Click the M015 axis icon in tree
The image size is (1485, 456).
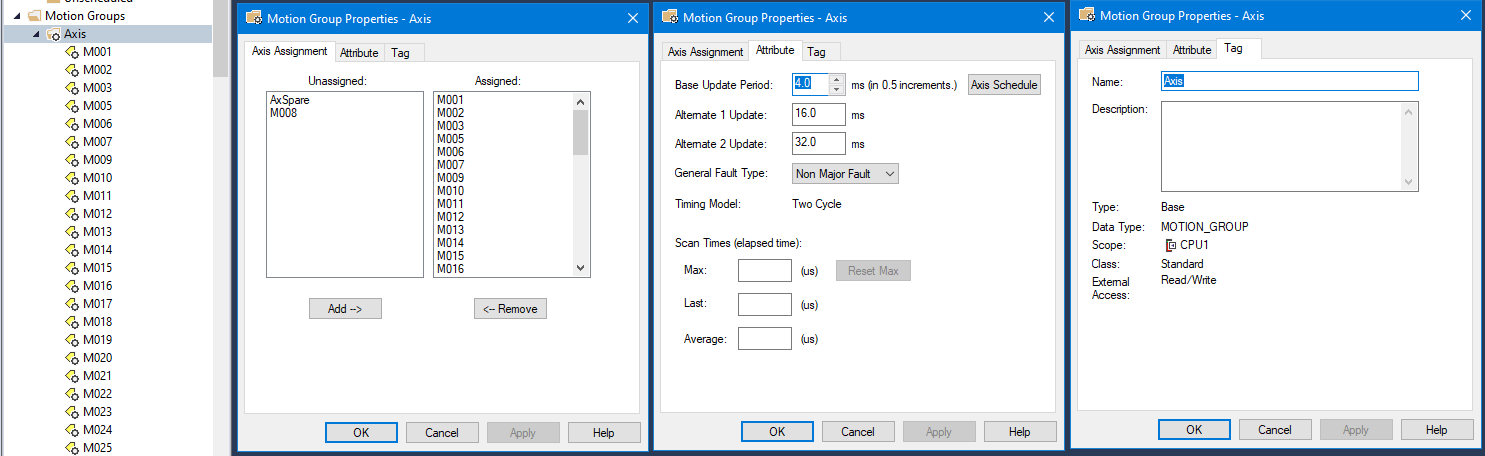click(71, 268)
